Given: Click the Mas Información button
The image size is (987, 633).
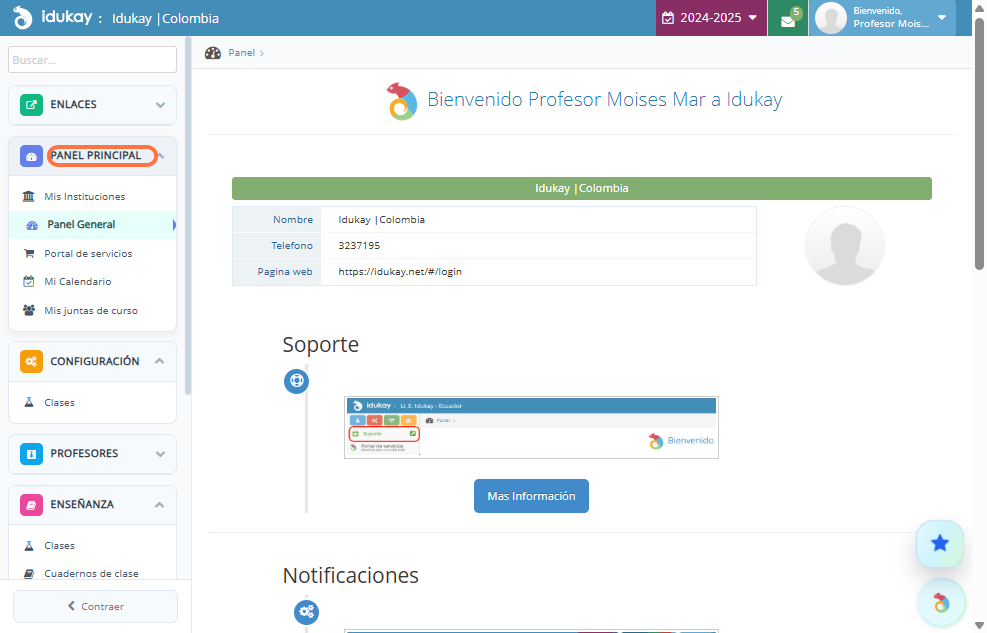Looking at the screenshot, I should tap(531, 496).
